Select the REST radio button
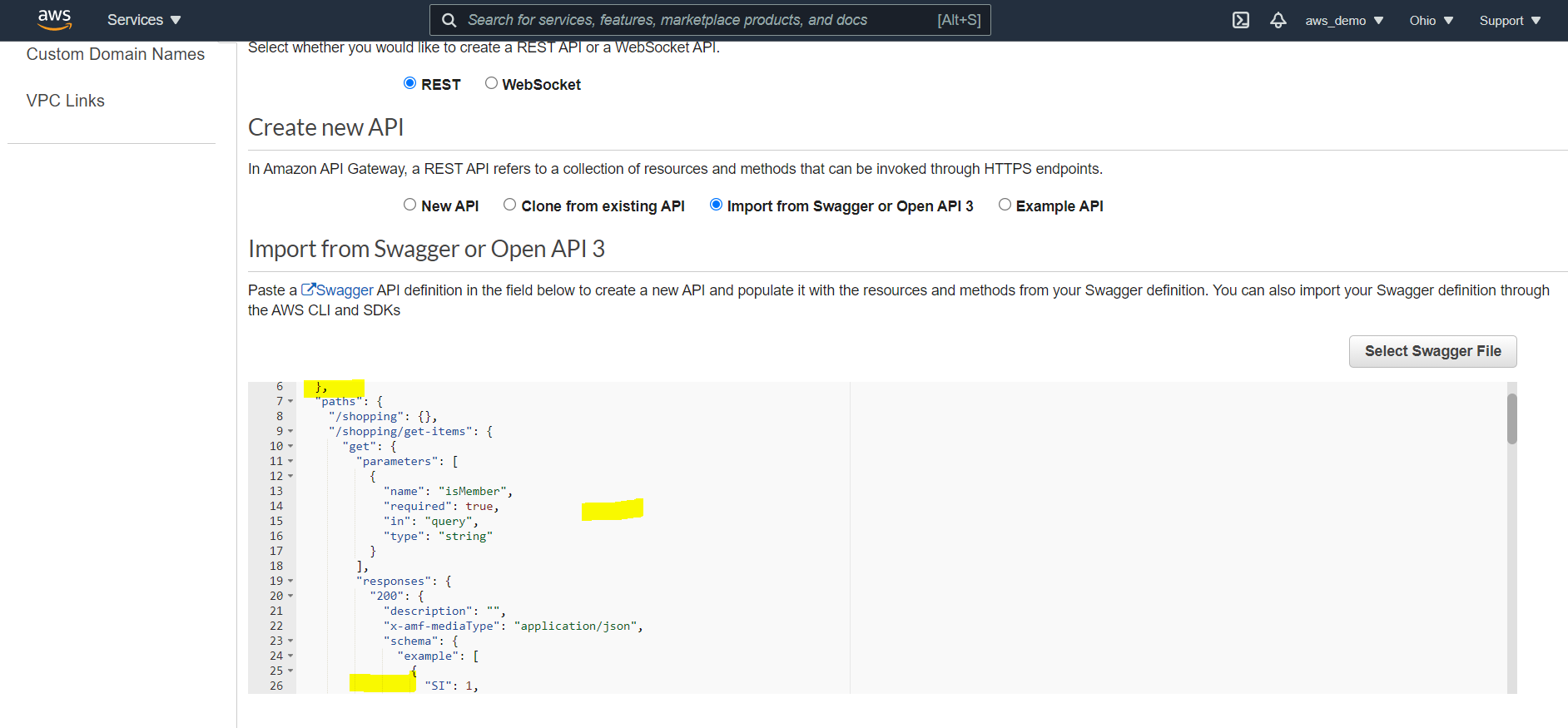 pyautogui.click(x=409, y=83)
